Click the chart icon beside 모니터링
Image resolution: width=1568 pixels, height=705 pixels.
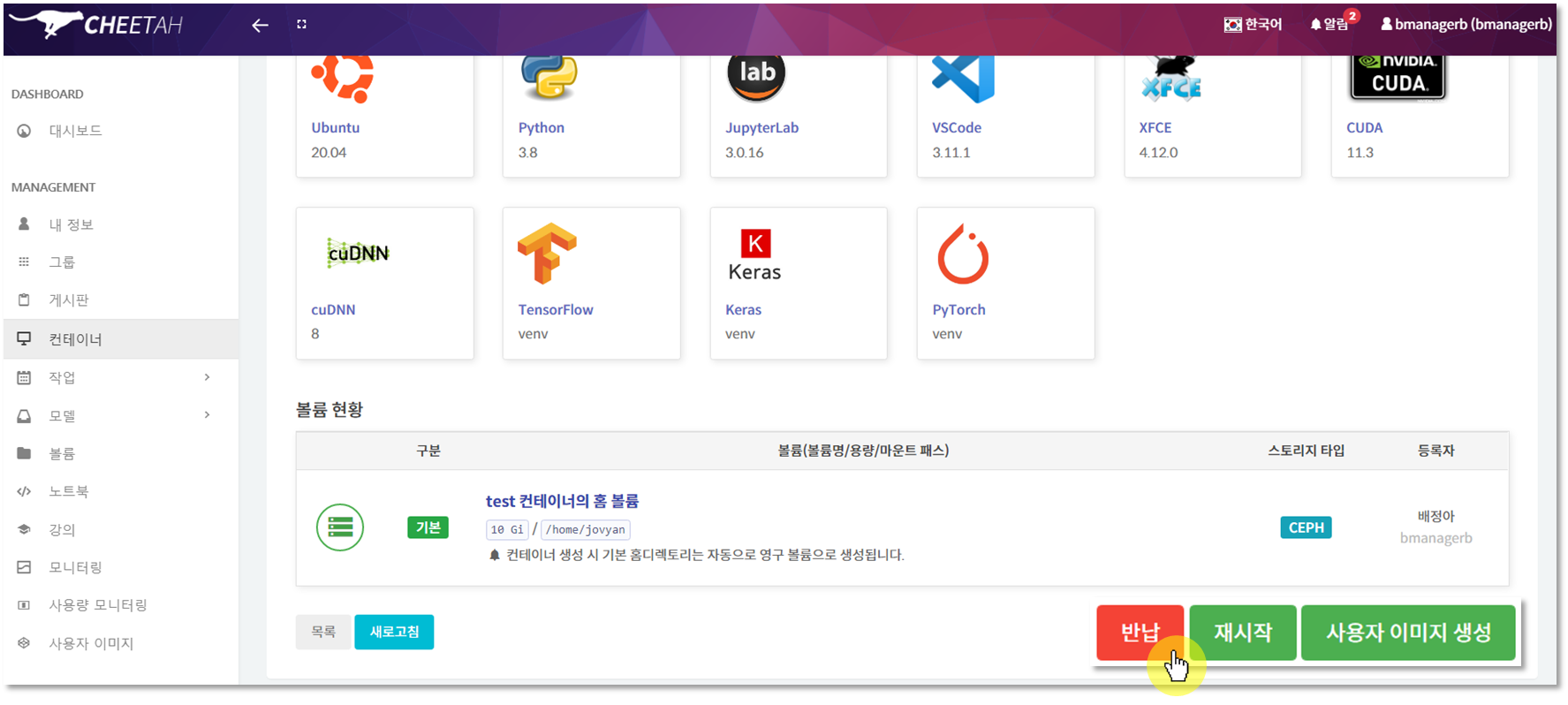click(24, 567)
